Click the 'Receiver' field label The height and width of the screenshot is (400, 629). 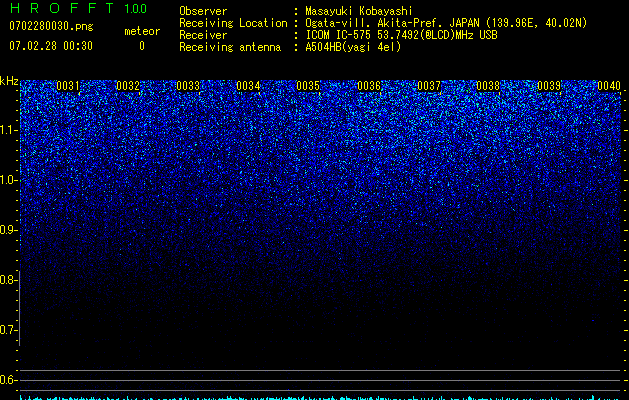click(x=203, y=35)
